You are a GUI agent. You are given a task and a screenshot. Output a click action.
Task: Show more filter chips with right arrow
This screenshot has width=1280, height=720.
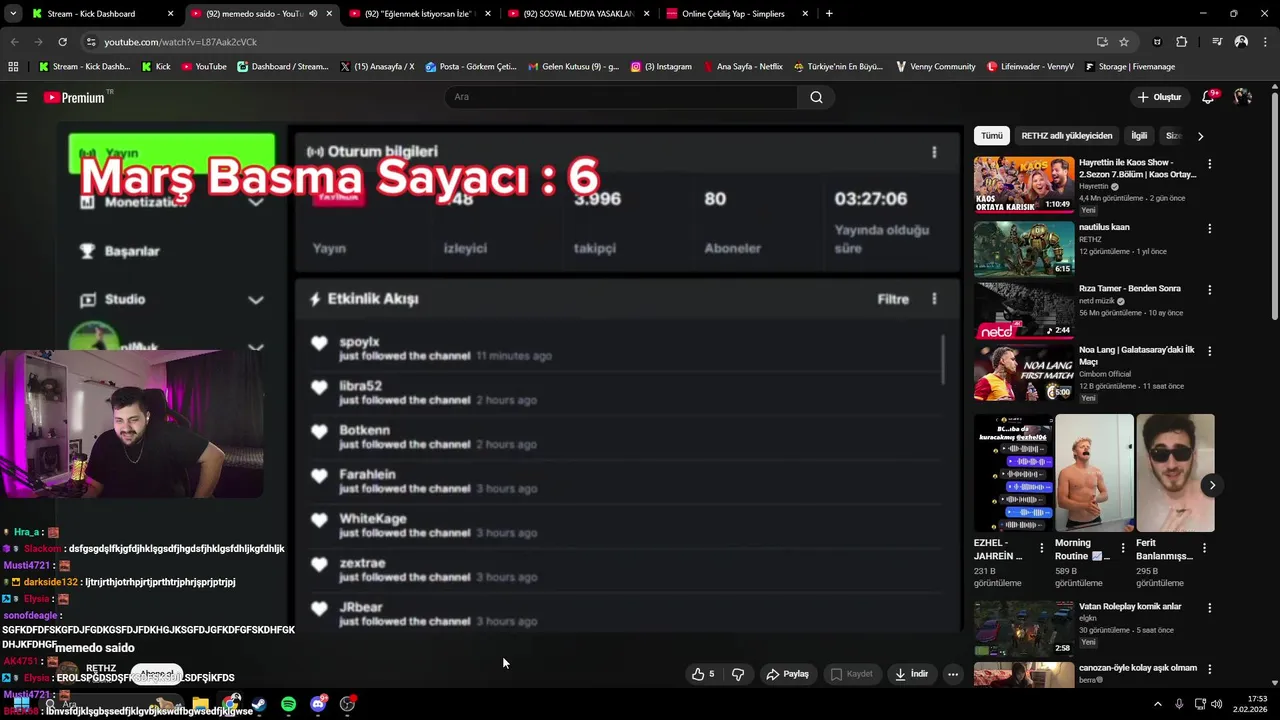coord(1200,136)
